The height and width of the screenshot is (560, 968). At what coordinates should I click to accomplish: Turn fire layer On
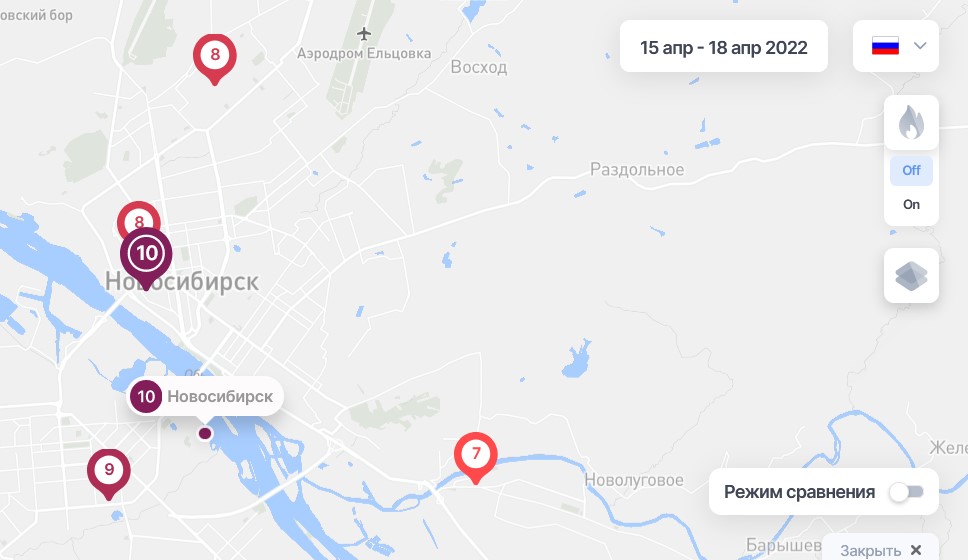coord(911,204)
